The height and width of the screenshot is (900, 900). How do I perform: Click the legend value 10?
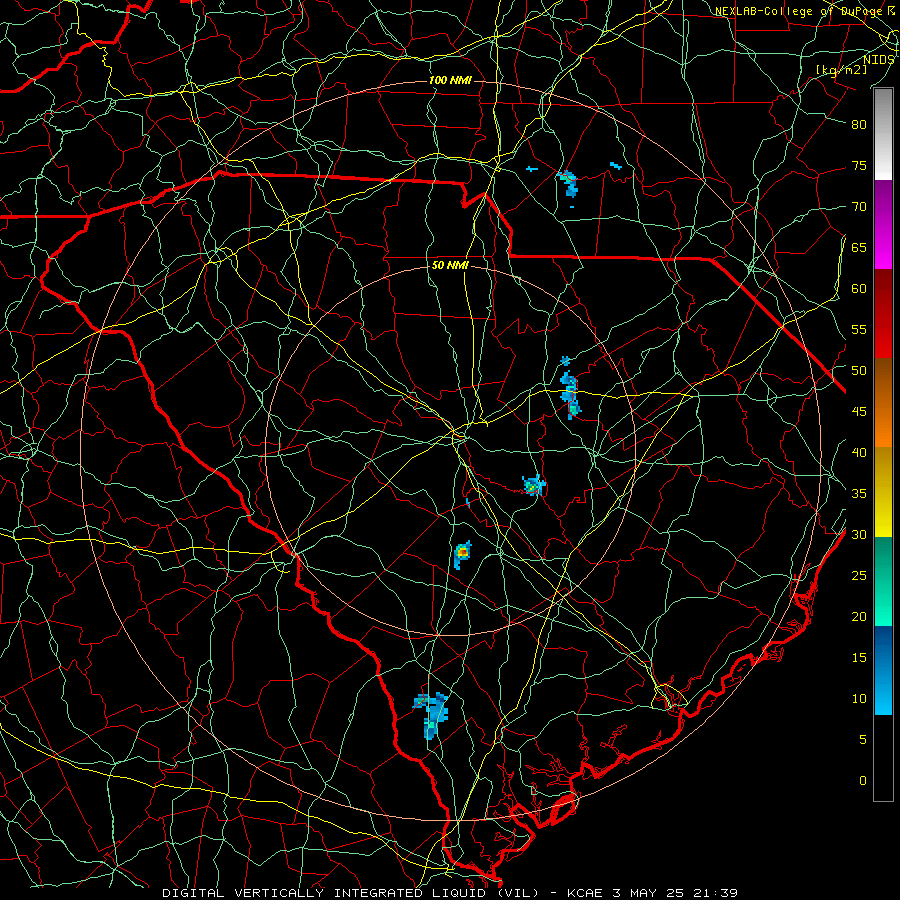(859, 699)
